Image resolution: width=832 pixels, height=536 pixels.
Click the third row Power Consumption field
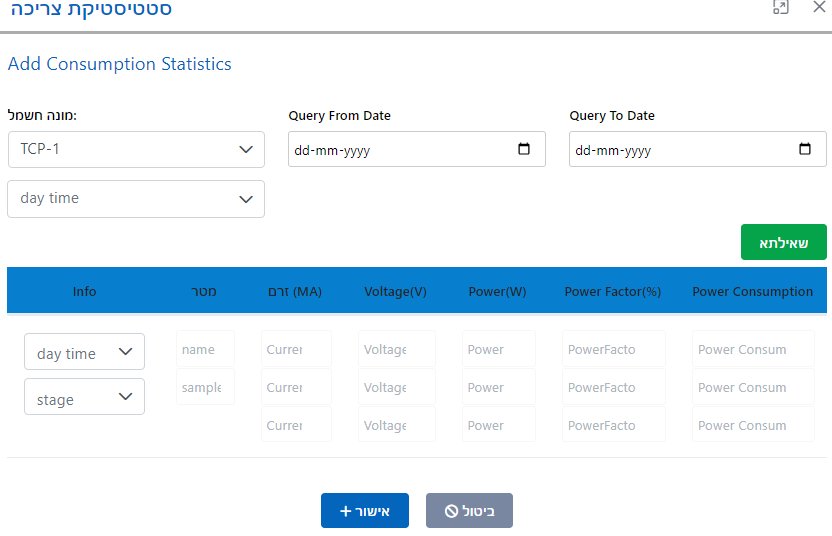(753, 425)
